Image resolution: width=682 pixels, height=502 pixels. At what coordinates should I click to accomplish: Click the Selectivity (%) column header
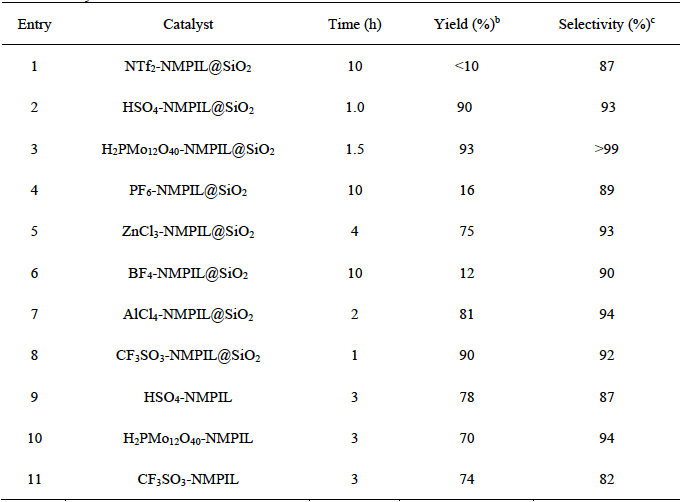coord(606,24)
